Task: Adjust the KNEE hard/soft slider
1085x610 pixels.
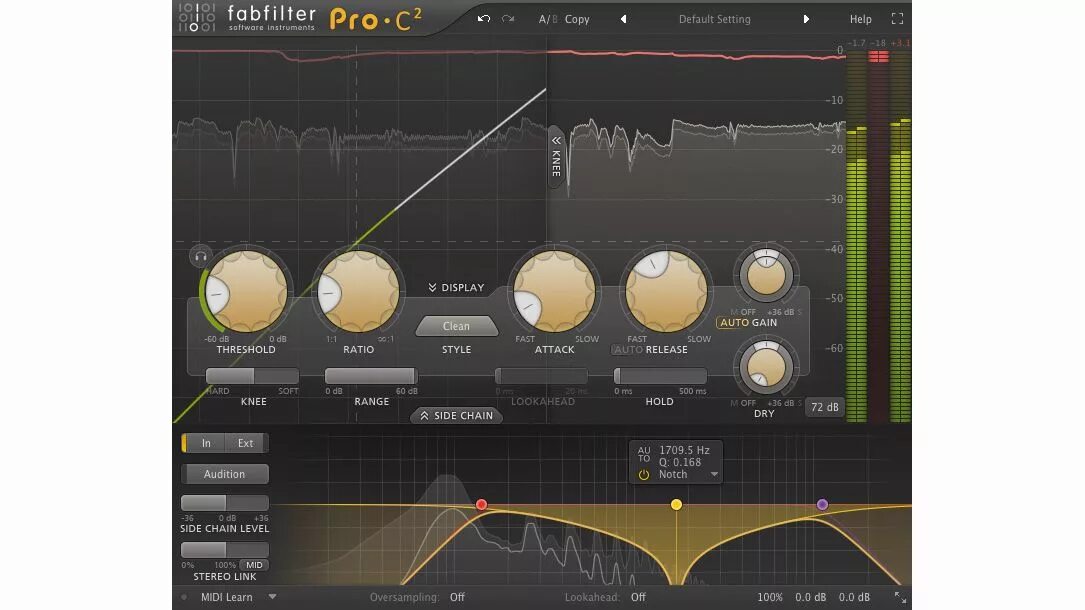Action: point(253,376)
